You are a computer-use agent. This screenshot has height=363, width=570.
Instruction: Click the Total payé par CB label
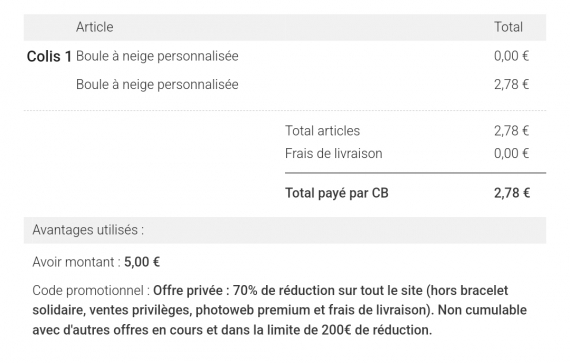click(x=337, y=193)
